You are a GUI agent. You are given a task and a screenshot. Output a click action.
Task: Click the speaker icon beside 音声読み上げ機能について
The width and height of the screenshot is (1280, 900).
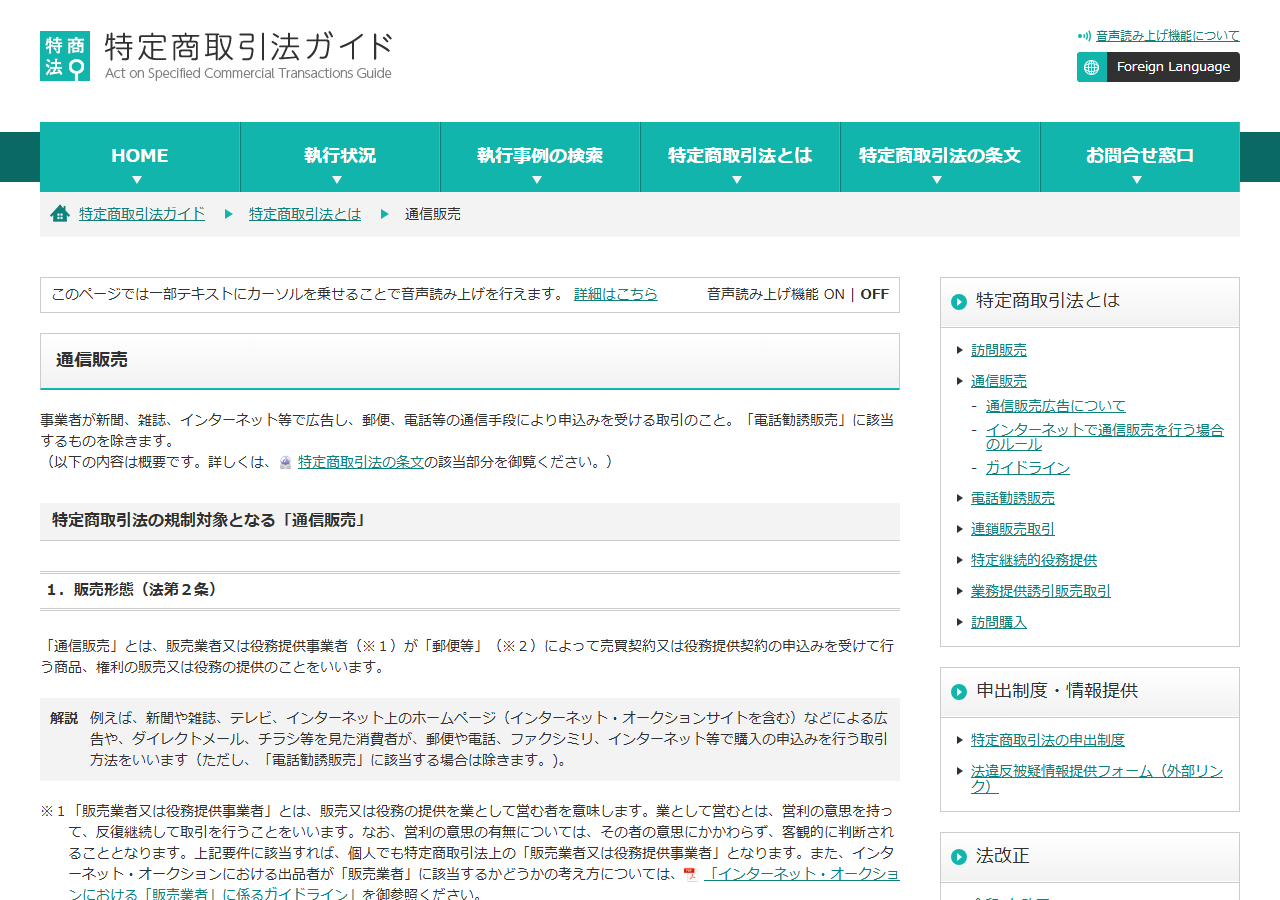click(1084, 36)
